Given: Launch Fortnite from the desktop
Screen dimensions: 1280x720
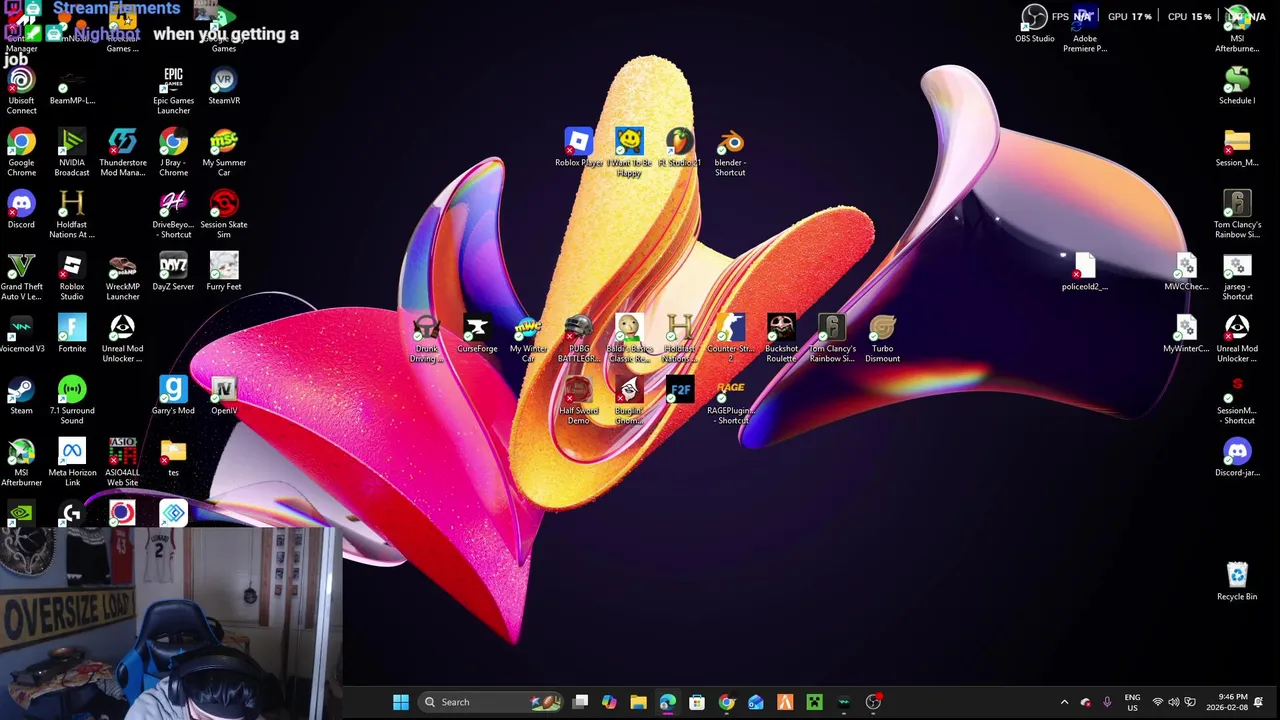Looking at the screenshot, I should (x=72, y=334).
